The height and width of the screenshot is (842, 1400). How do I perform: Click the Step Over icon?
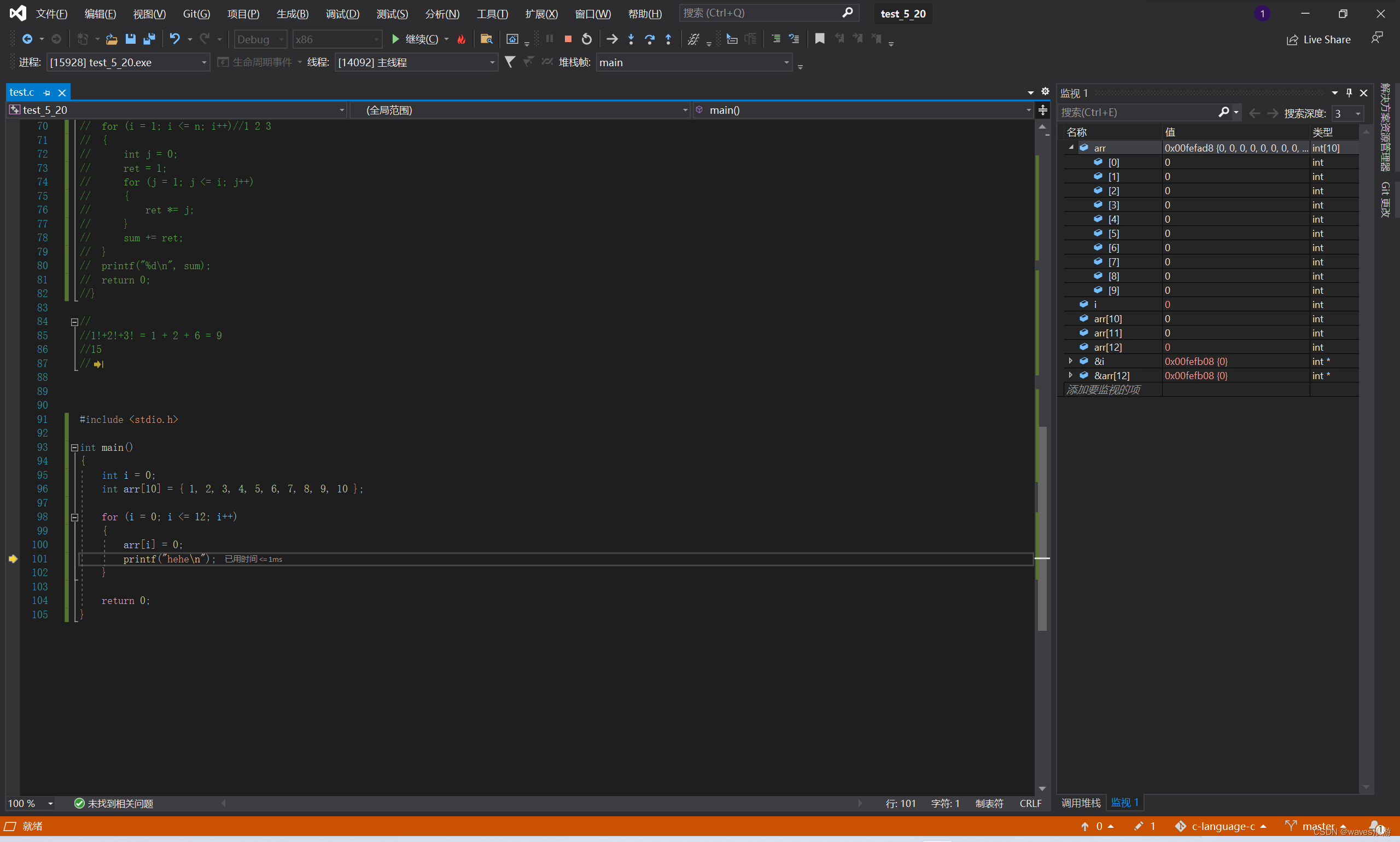(650, 39)
